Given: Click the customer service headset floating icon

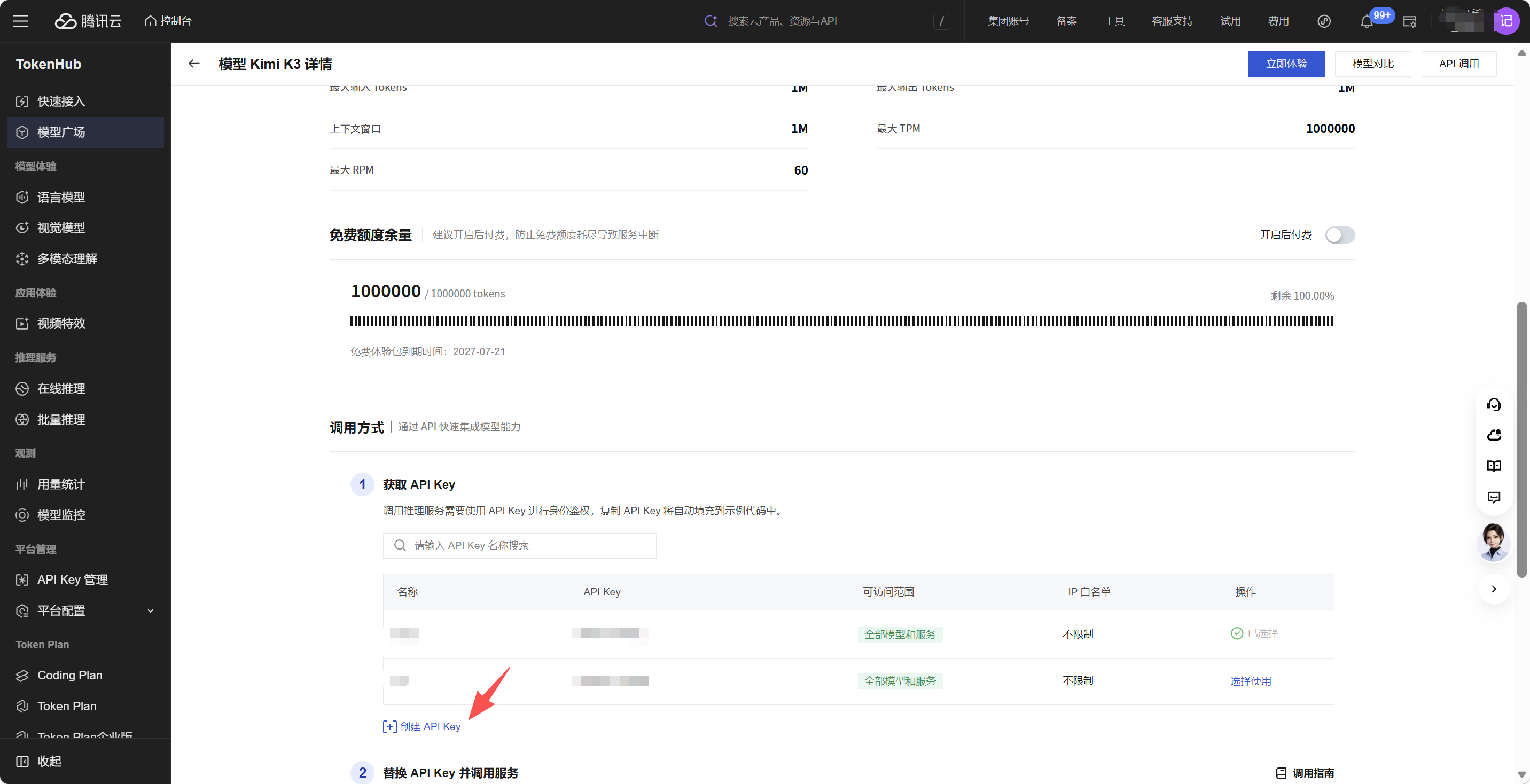Looking at the screenshot, I should (x=1494, y=405).
